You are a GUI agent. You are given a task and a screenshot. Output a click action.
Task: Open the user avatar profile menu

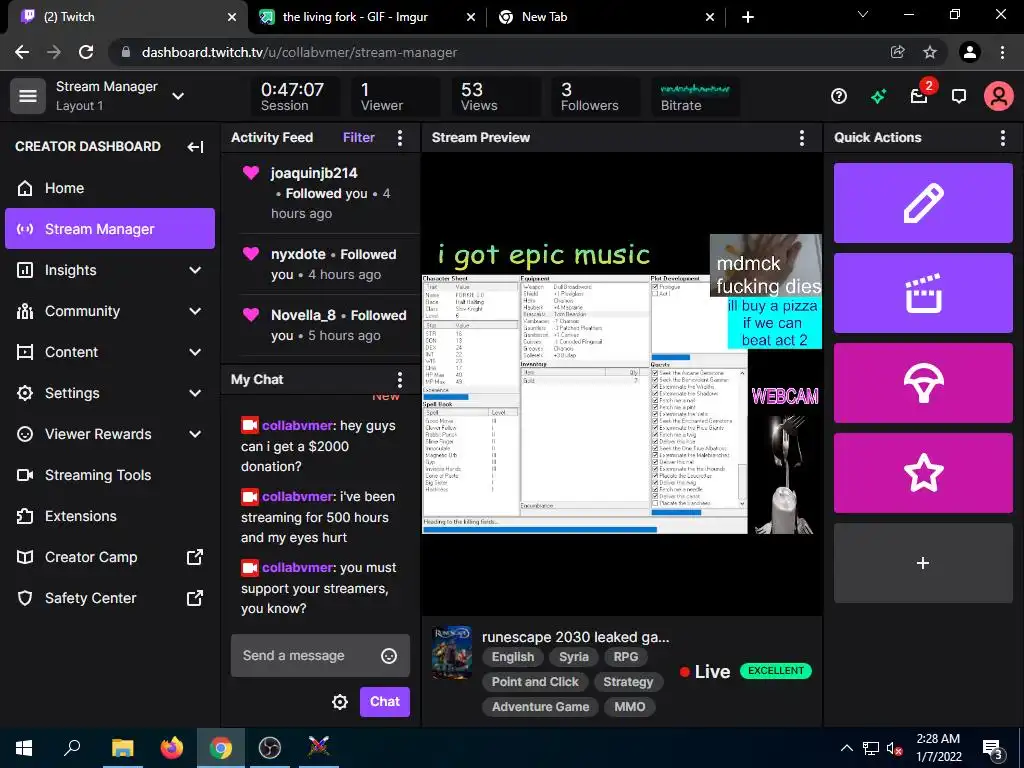999,97
